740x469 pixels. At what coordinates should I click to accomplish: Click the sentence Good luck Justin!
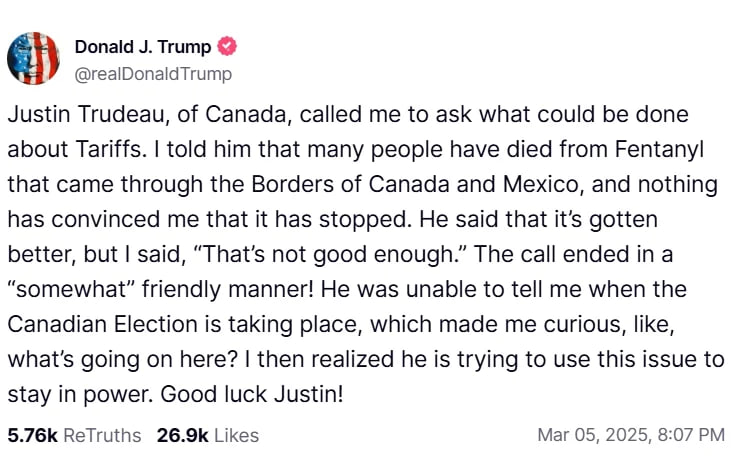click(x=252, y=394)
